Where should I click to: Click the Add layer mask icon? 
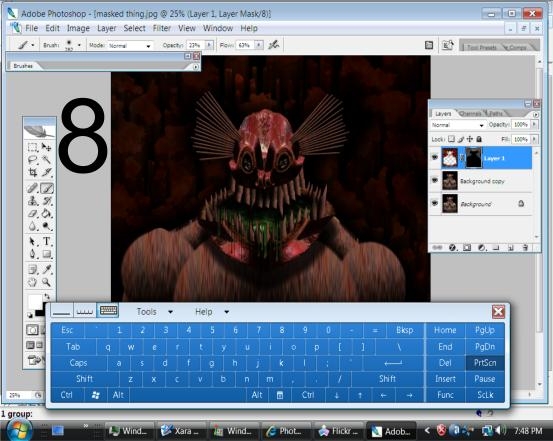(467, 248)
